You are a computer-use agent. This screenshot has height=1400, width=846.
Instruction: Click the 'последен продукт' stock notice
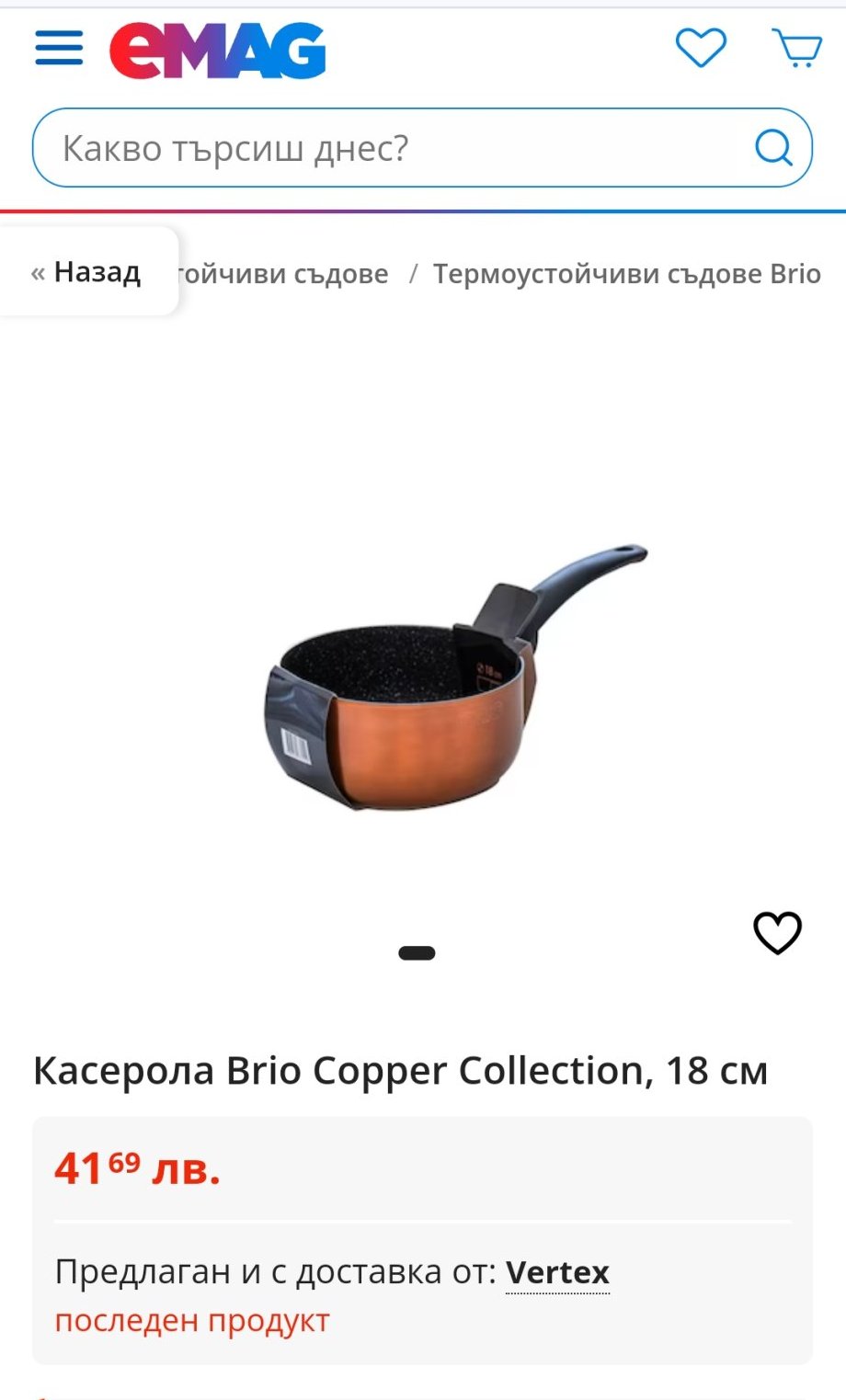tap(192, 1321)
